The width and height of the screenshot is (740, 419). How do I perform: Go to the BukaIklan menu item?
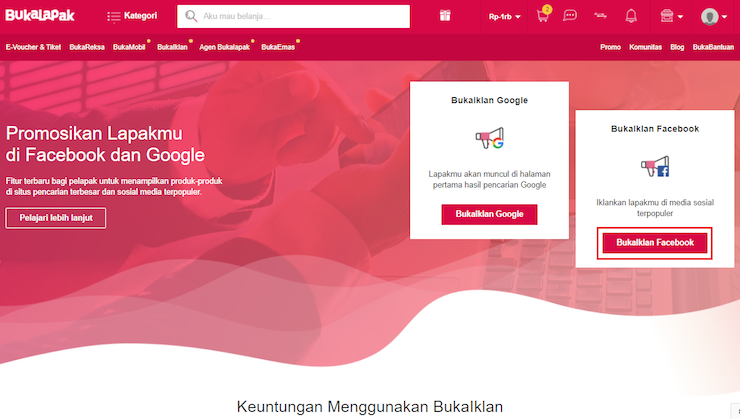coord(172,47)
